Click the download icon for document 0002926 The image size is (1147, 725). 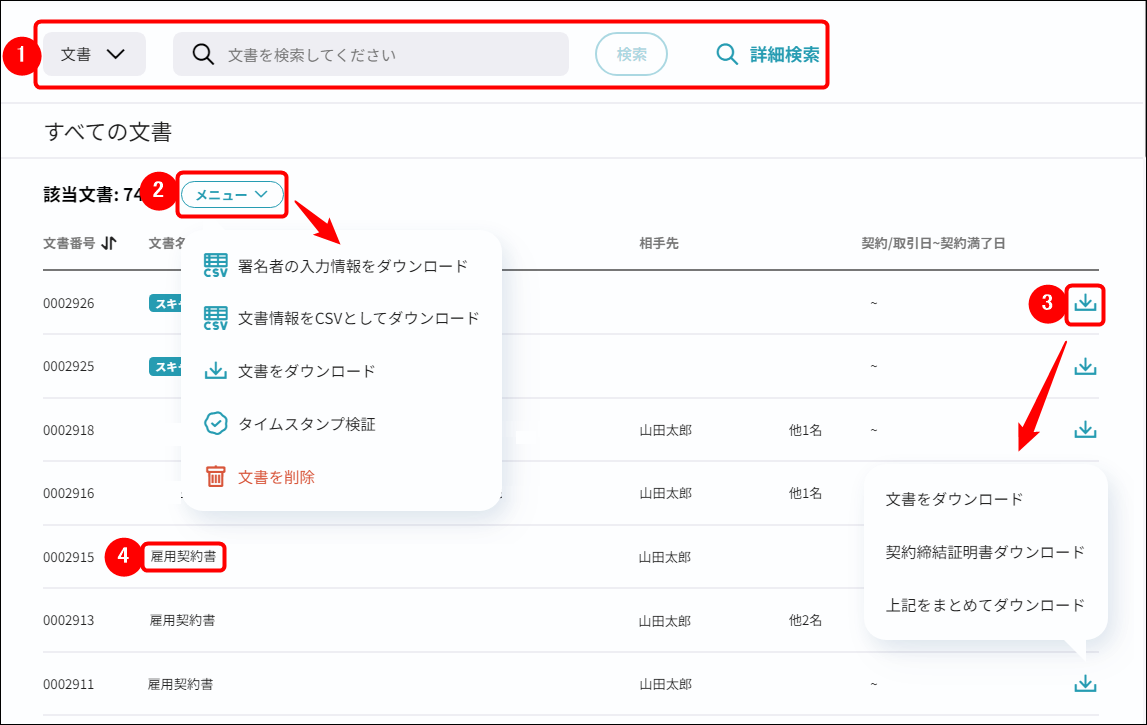[1085, 303]
